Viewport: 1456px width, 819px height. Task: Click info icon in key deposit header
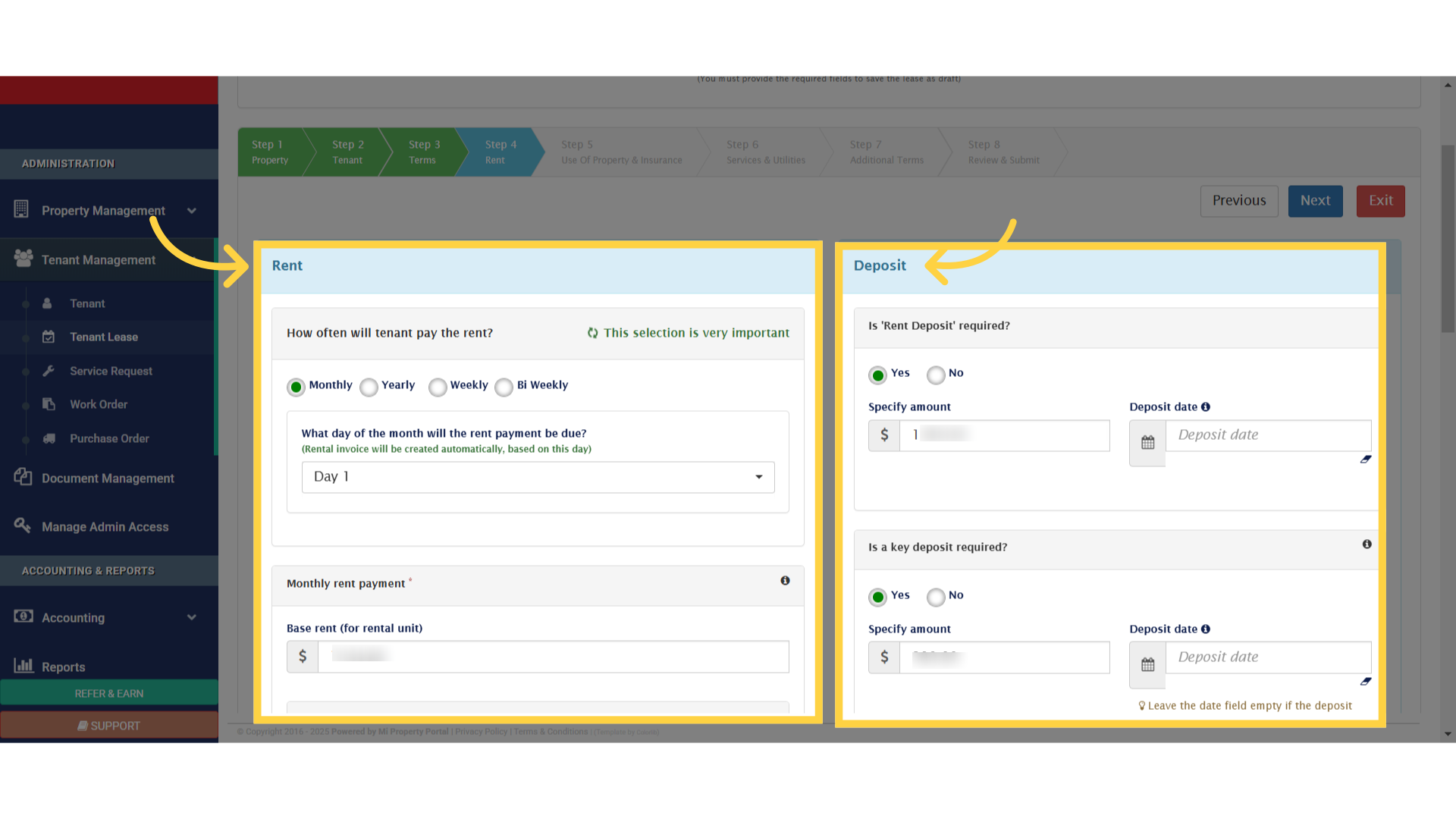[x=1367, y=544]
